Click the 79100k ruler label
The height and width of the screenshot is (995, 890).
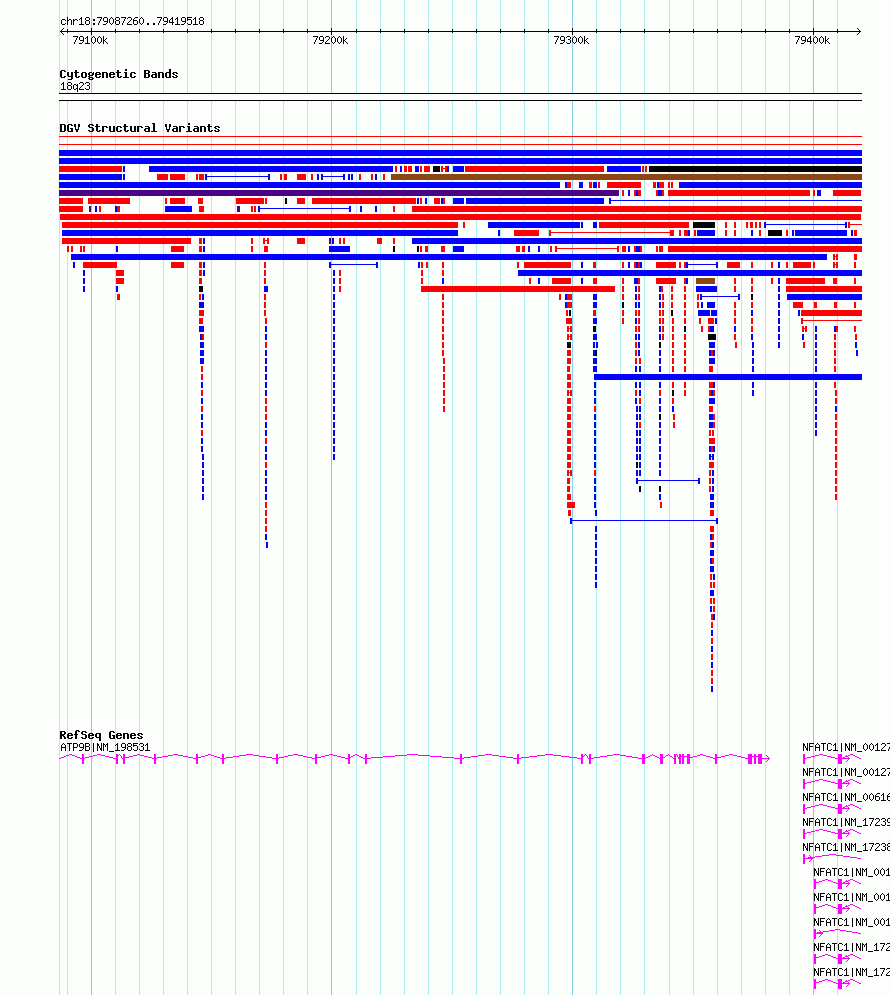pyautogui.click(x=90, y=40)
